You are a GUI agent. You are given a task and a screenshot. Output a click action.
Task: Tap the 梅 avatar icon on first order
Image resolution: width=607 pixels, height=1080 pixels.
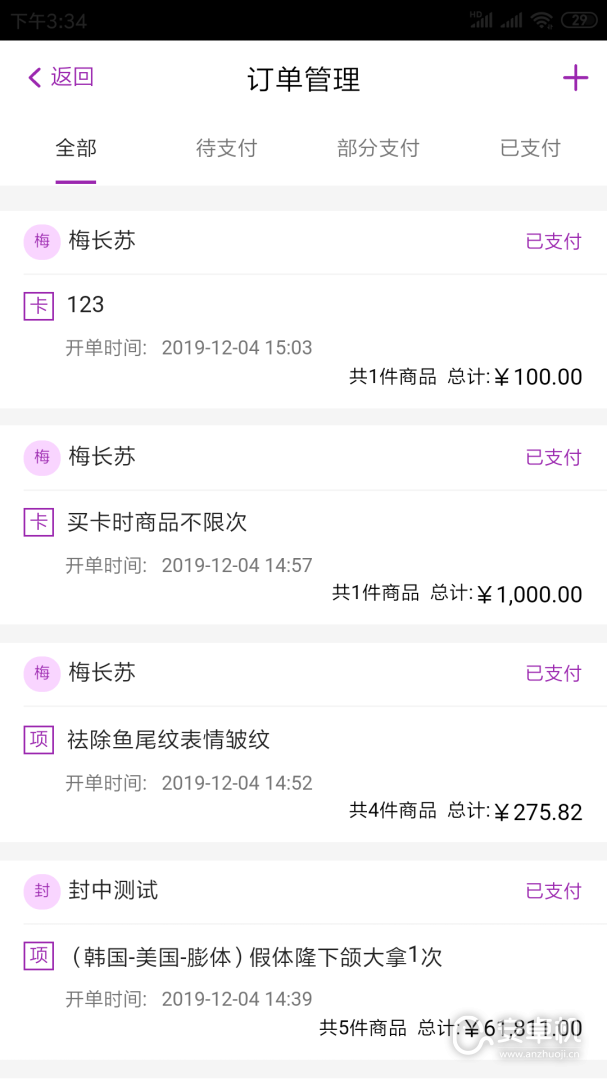click(41, 241)
